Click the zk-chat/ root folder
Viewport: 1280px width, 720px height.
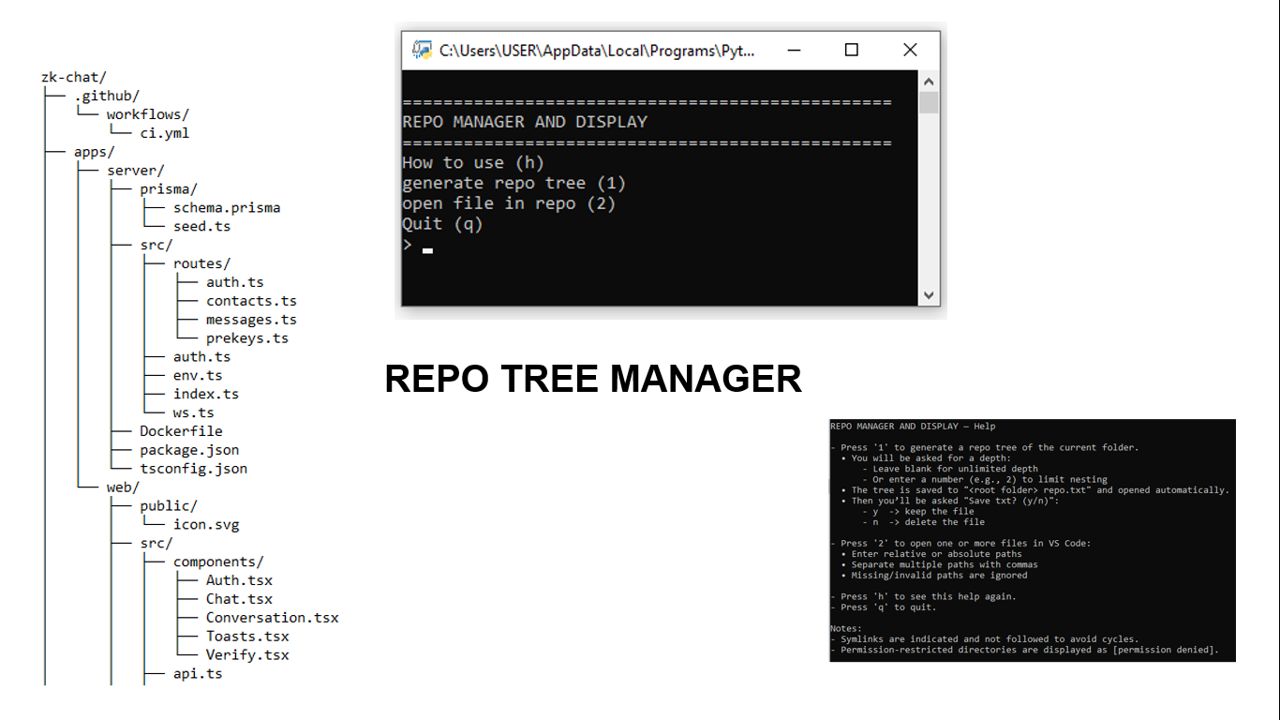74,77
